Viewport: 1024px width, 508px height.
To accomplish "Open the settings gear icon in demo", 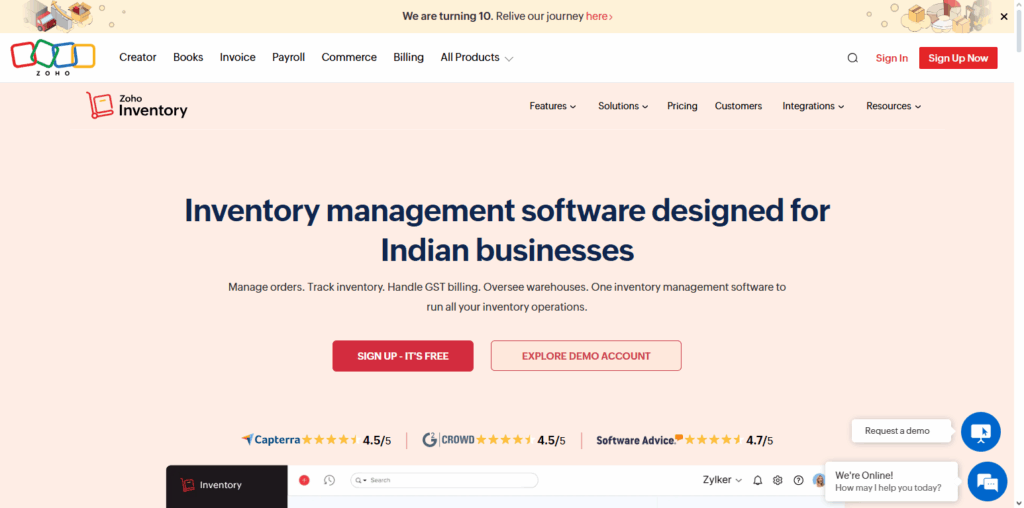I will point(777,480).
